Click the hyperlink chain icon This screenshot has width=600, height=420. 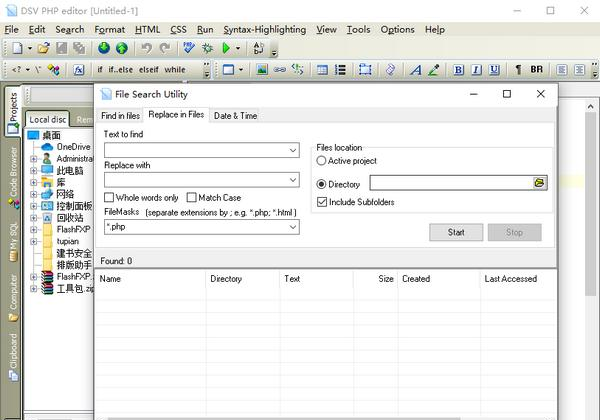280,70
